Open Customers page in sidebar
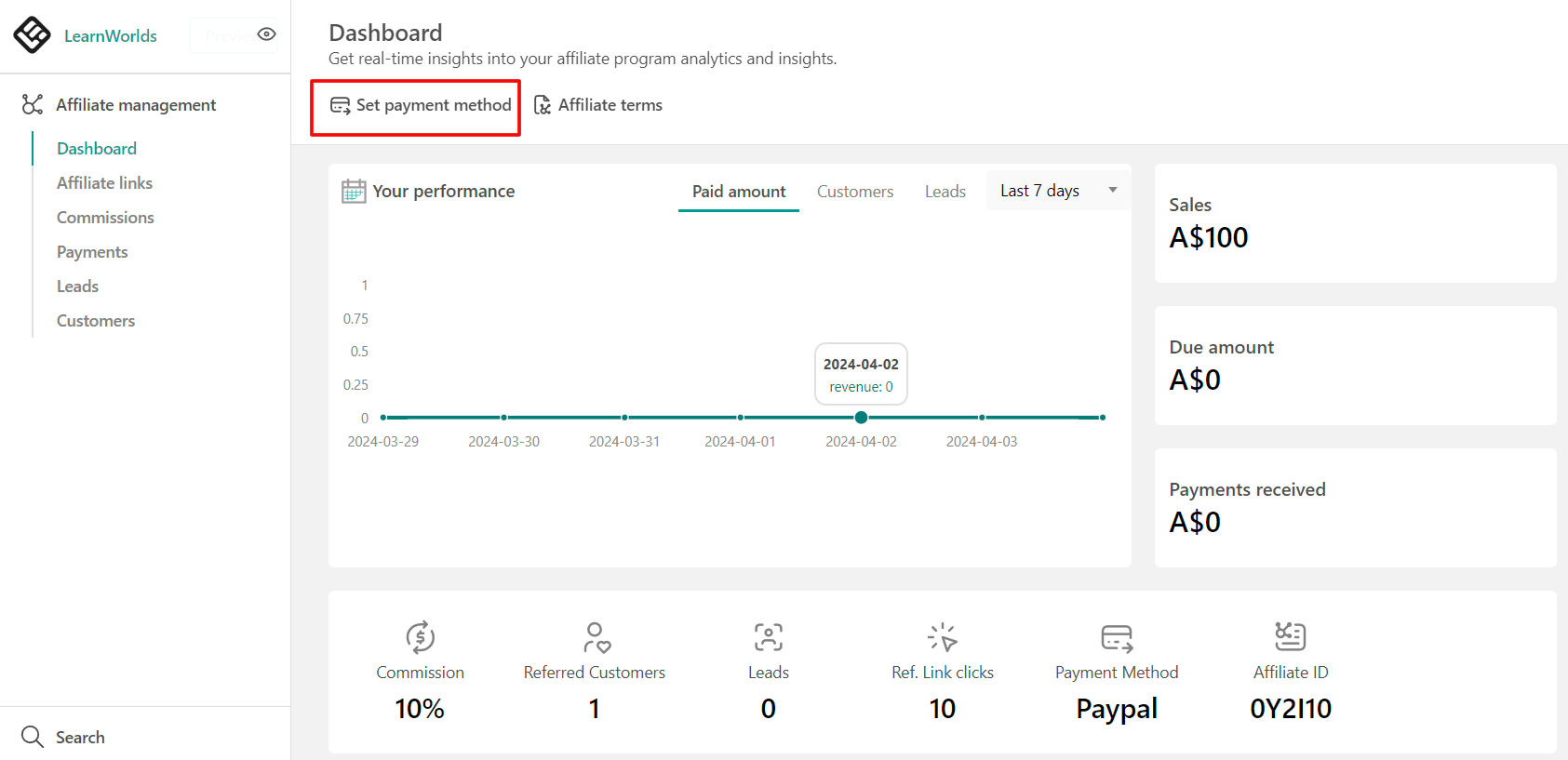Screen dimensions: 1568x760 coord(96,321)
